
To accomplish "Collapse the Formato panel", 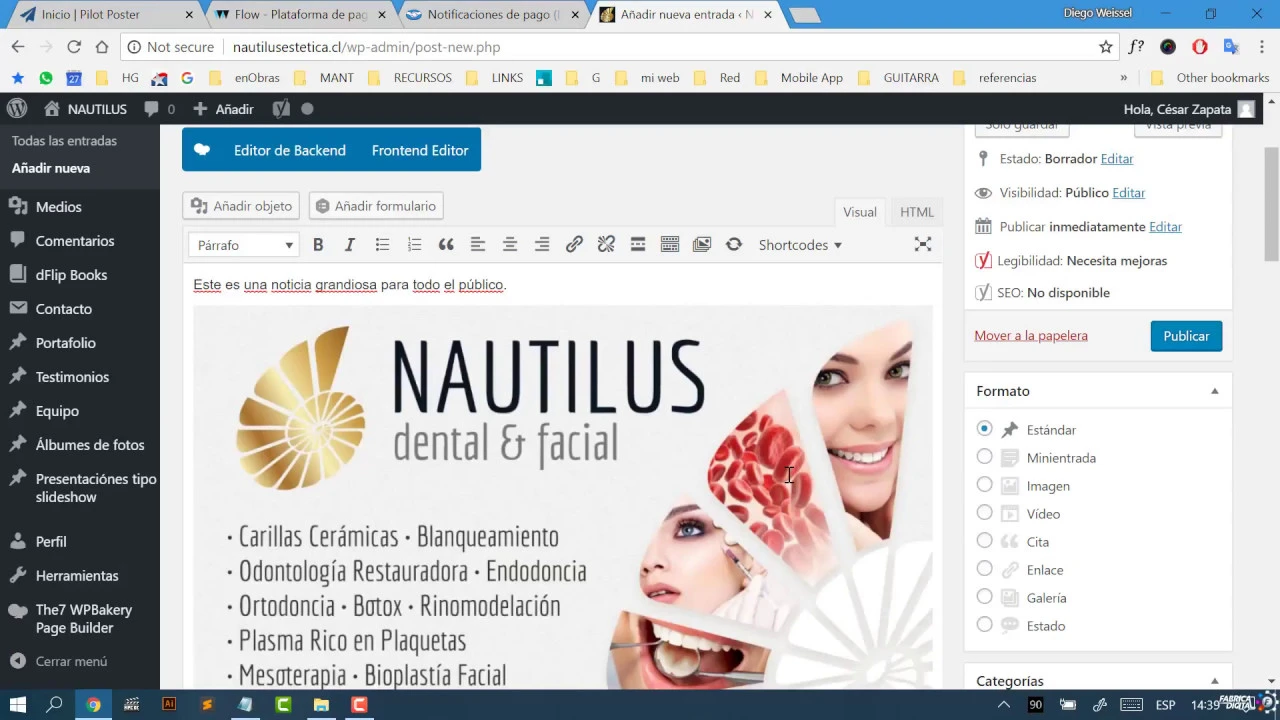I will click(x=1215, y=391).
